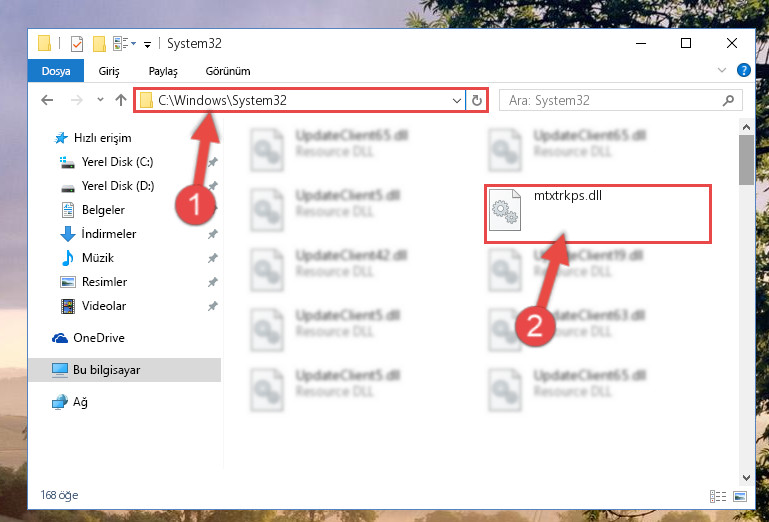Refresh the System32 folder view
This screenshot has height=522, width=769.
(476, 101)
